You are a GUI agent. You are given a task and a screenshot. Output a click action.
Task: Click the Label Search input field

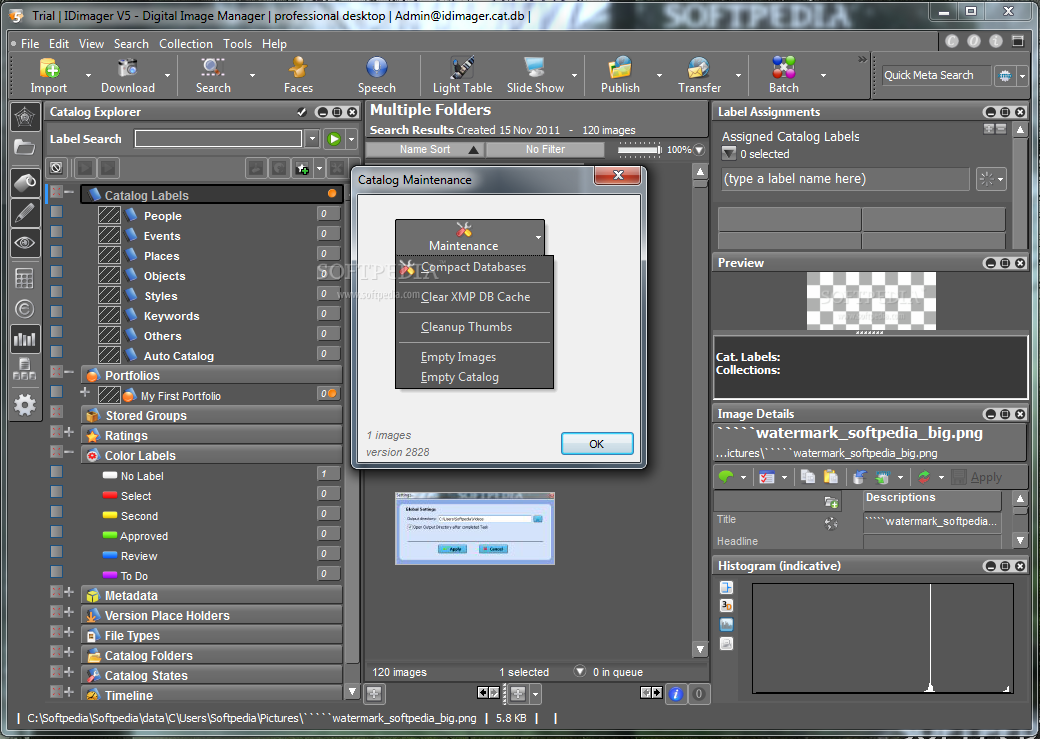point(218,139)
